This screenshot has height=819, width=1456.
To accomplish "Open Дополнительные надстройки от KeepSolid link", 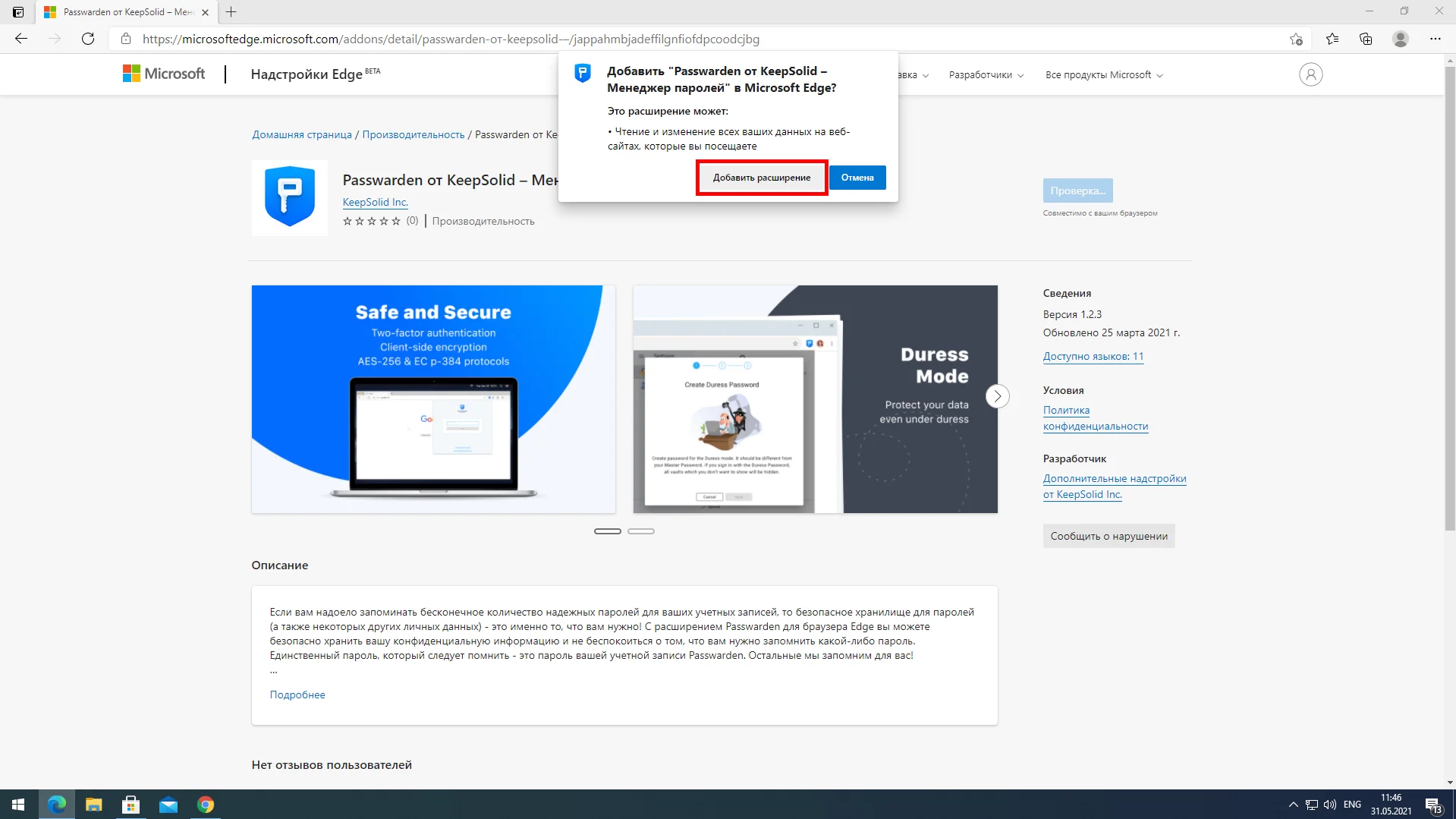I will 1115,487.
